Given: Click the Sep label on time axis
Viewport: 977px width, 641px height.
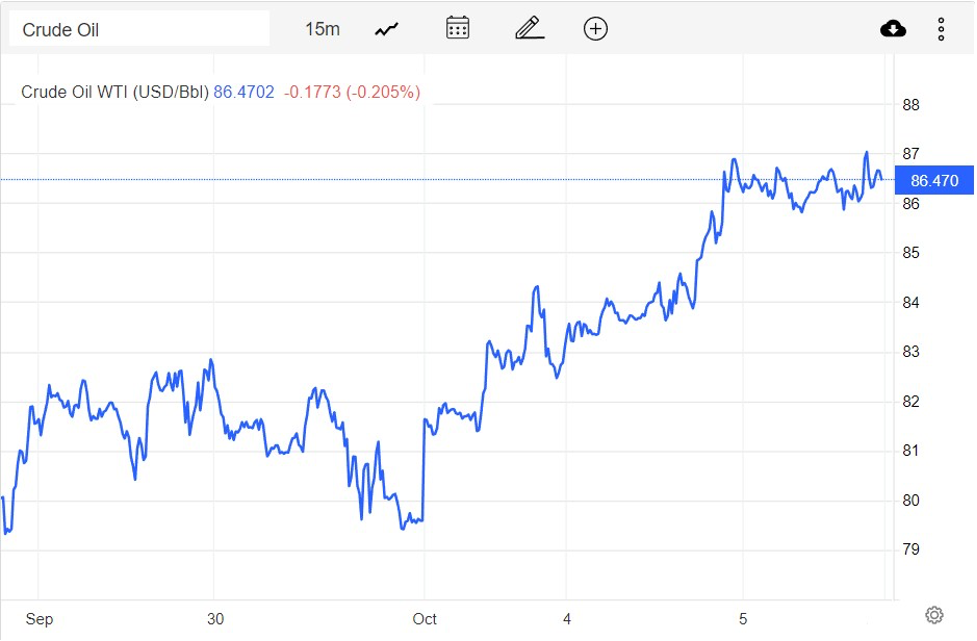Looking at the screenshot, I should [40, 619].
